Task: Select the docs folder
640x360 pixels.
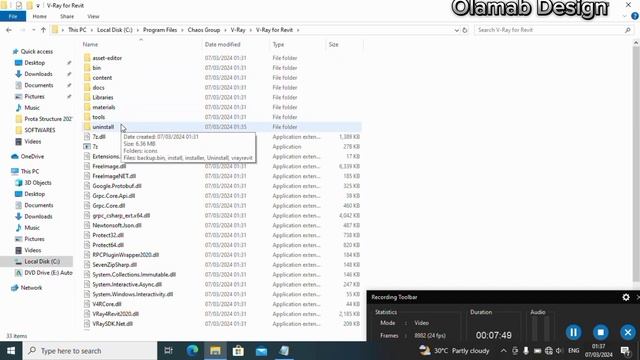Action: (x=98, y=87)
